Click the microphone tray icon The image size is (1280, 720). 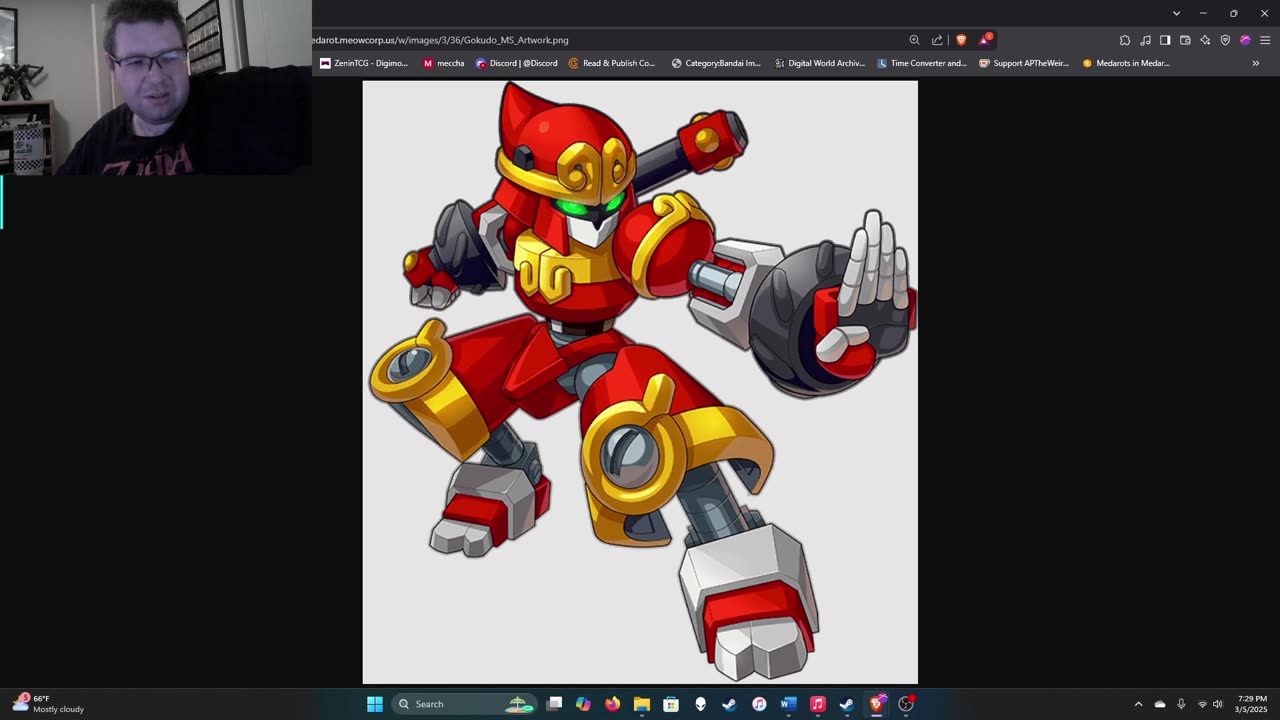click(1181, 704)
